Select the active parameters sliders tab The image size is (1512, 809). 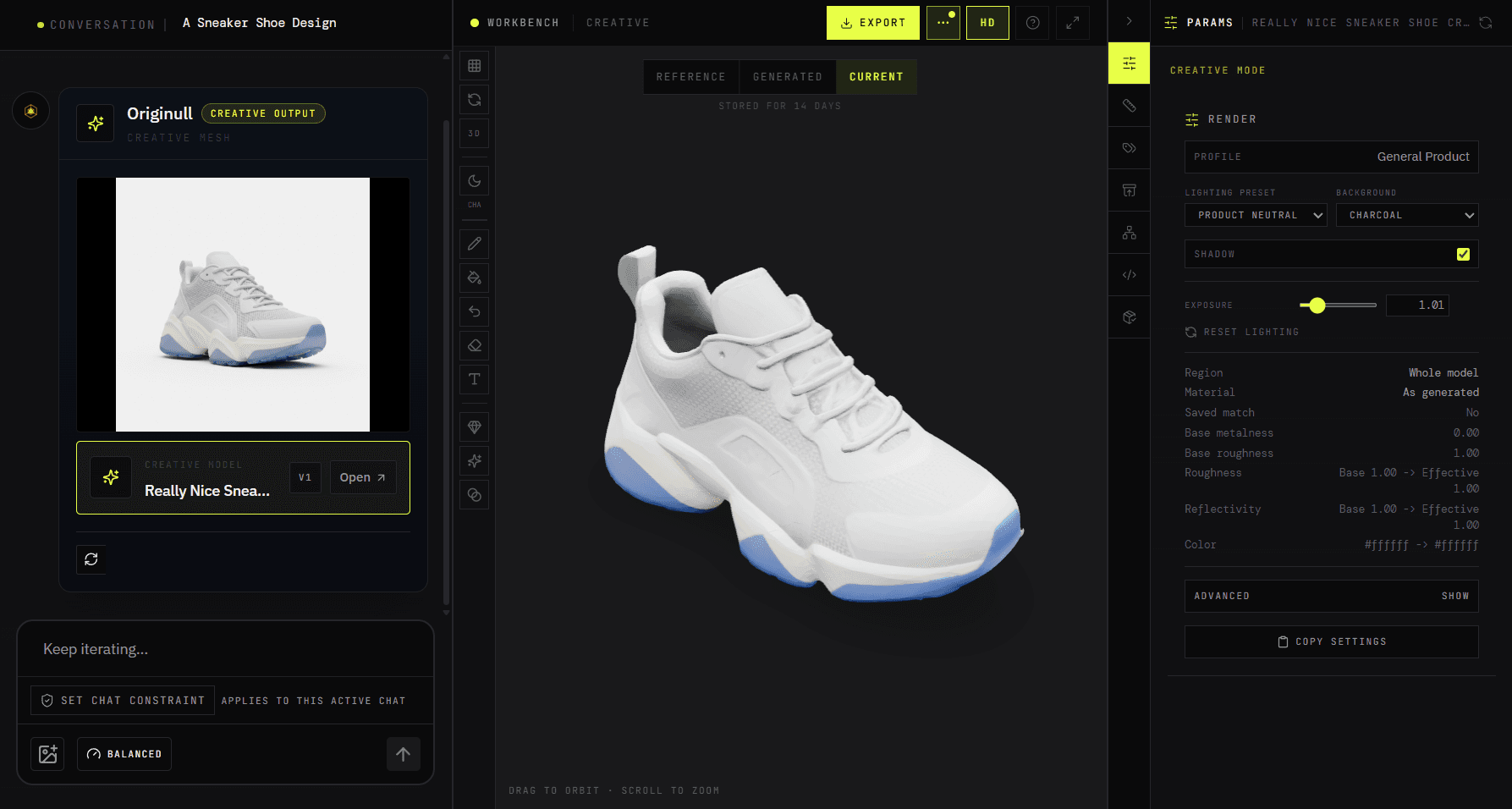click(1129, 63)
